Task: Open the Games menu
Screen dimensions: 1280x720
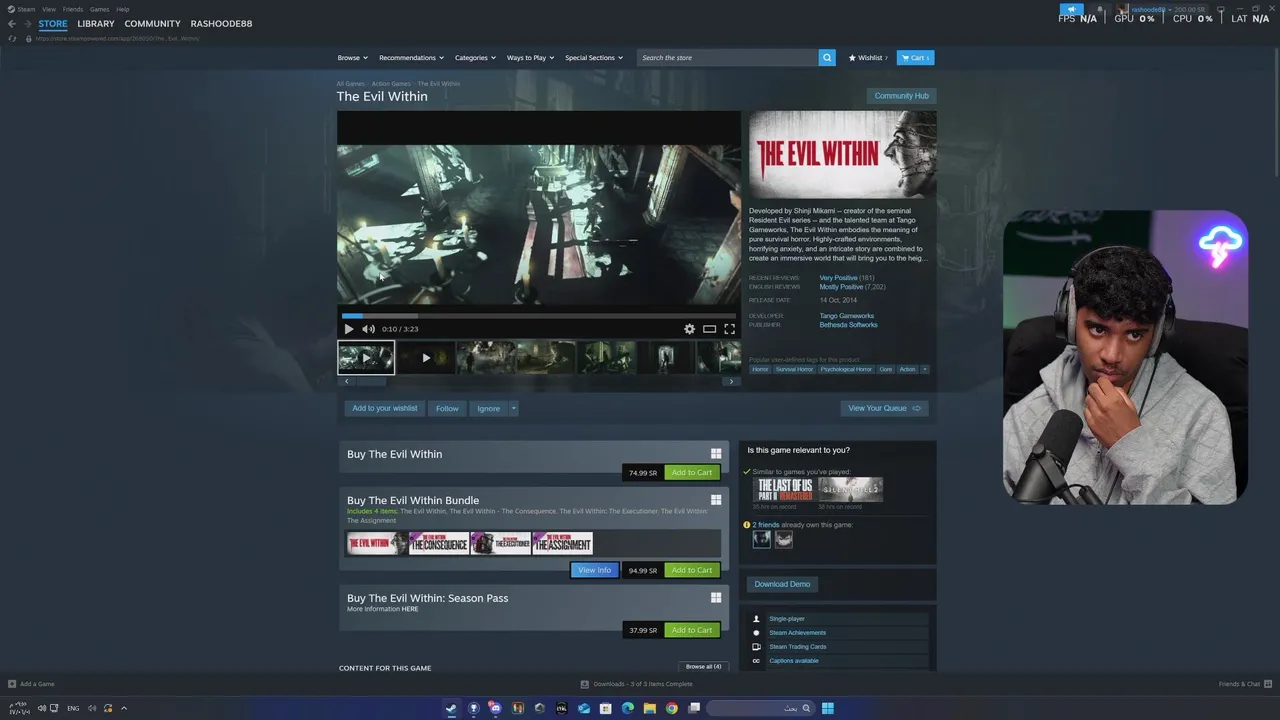Action: point(99,9)
